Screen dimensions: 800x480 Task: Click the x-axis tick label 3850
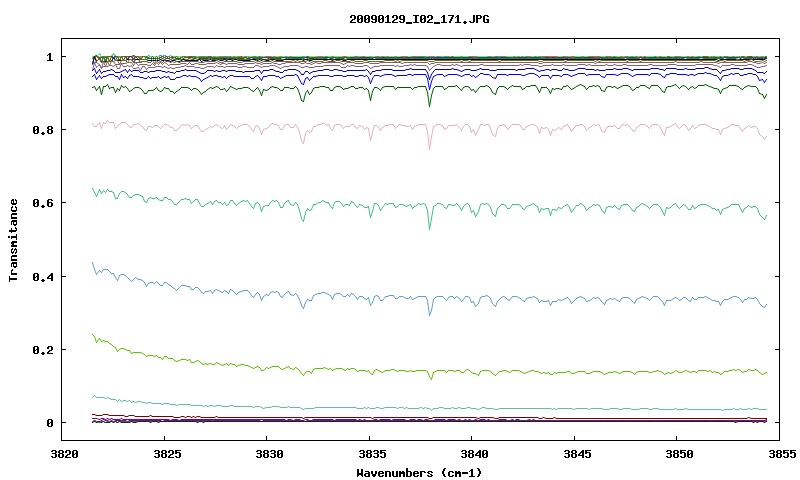click(x=680, y=453)
